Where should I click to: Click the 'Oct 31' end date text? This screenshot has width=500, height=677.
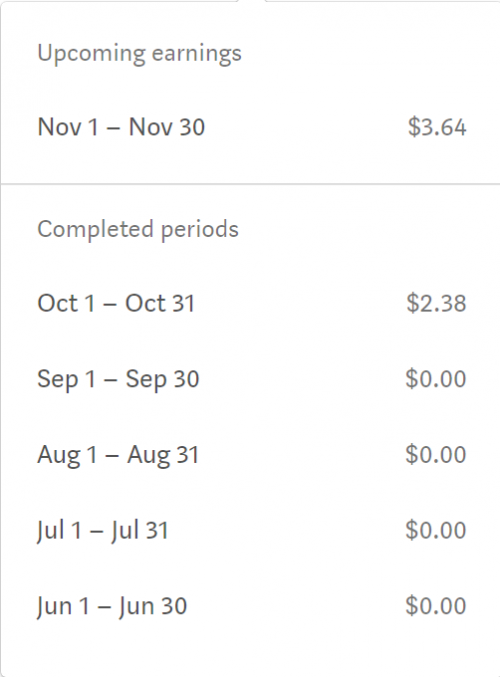160,303
